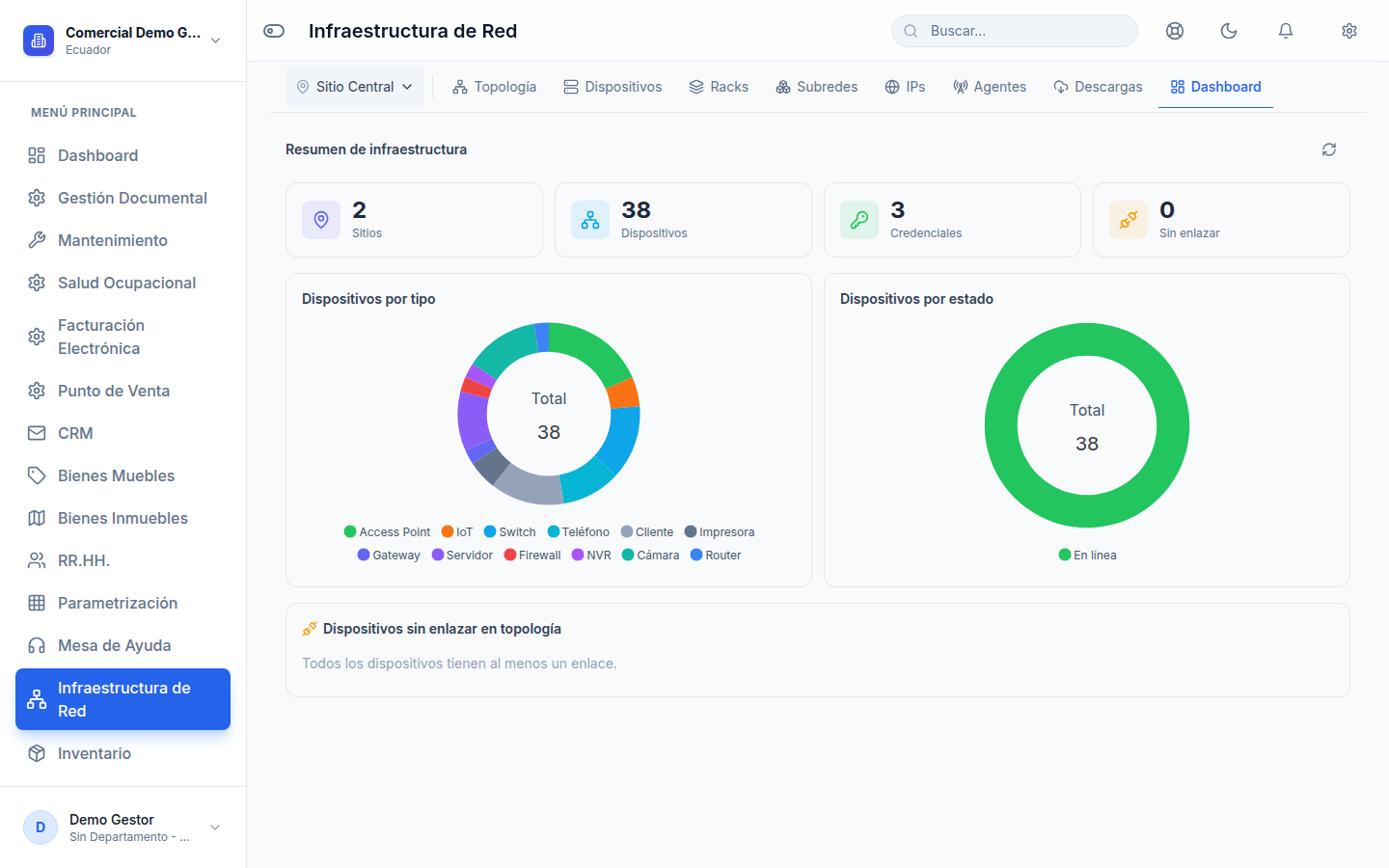Focus the Buscar search field
The image size is (1389, 868).
coord(1015,31)
